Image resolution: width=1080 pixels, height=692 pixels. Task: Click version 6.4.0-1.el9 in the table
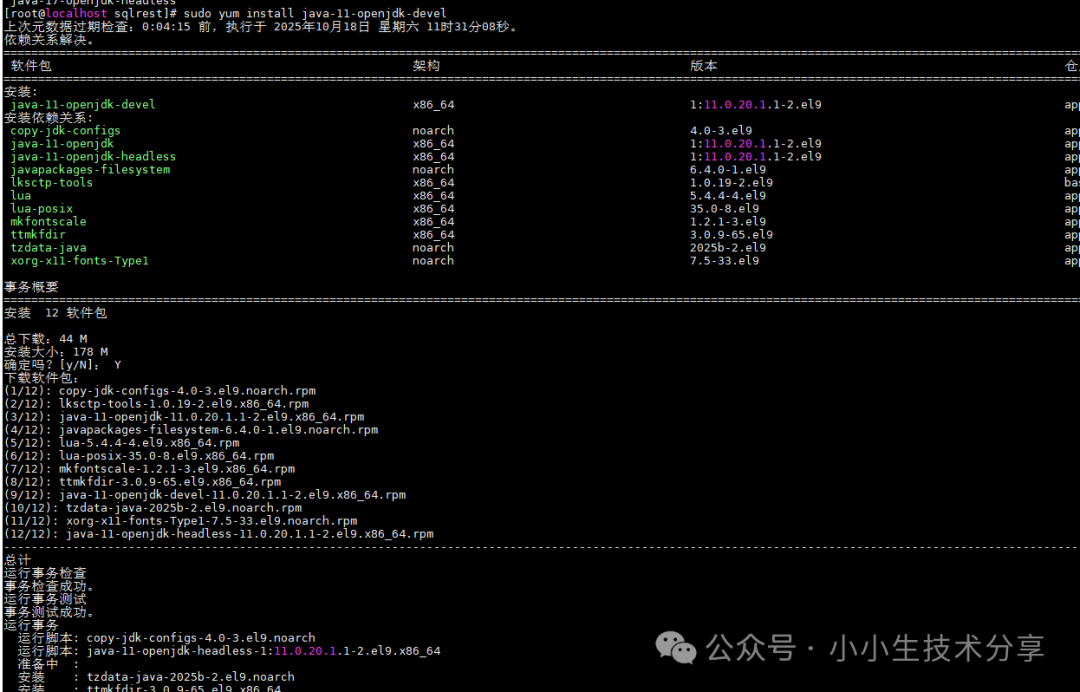[x=728, y=169]
